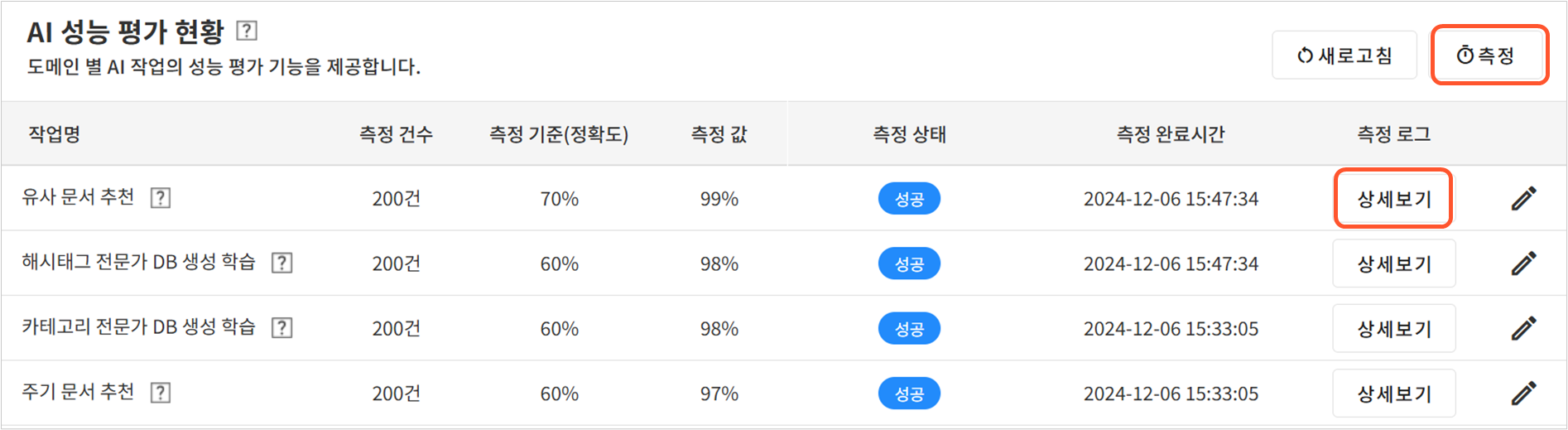Click help icon next to AI 성능 평가 현황 title
Screen dimensions: 1568x430
(247, 31)
